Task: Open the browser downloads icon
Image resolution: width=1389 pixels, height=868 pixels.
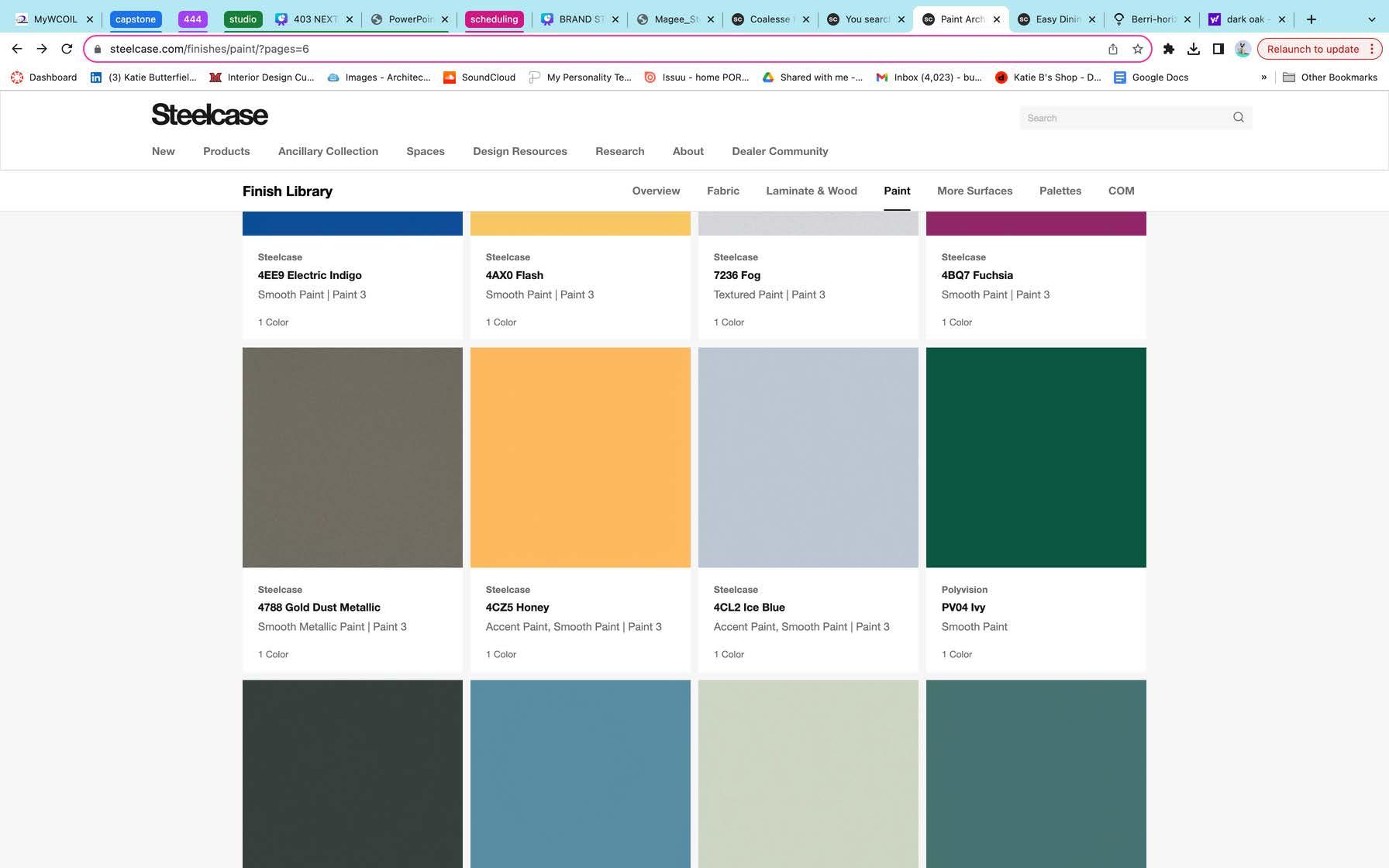Action: tap(1194, 49)
